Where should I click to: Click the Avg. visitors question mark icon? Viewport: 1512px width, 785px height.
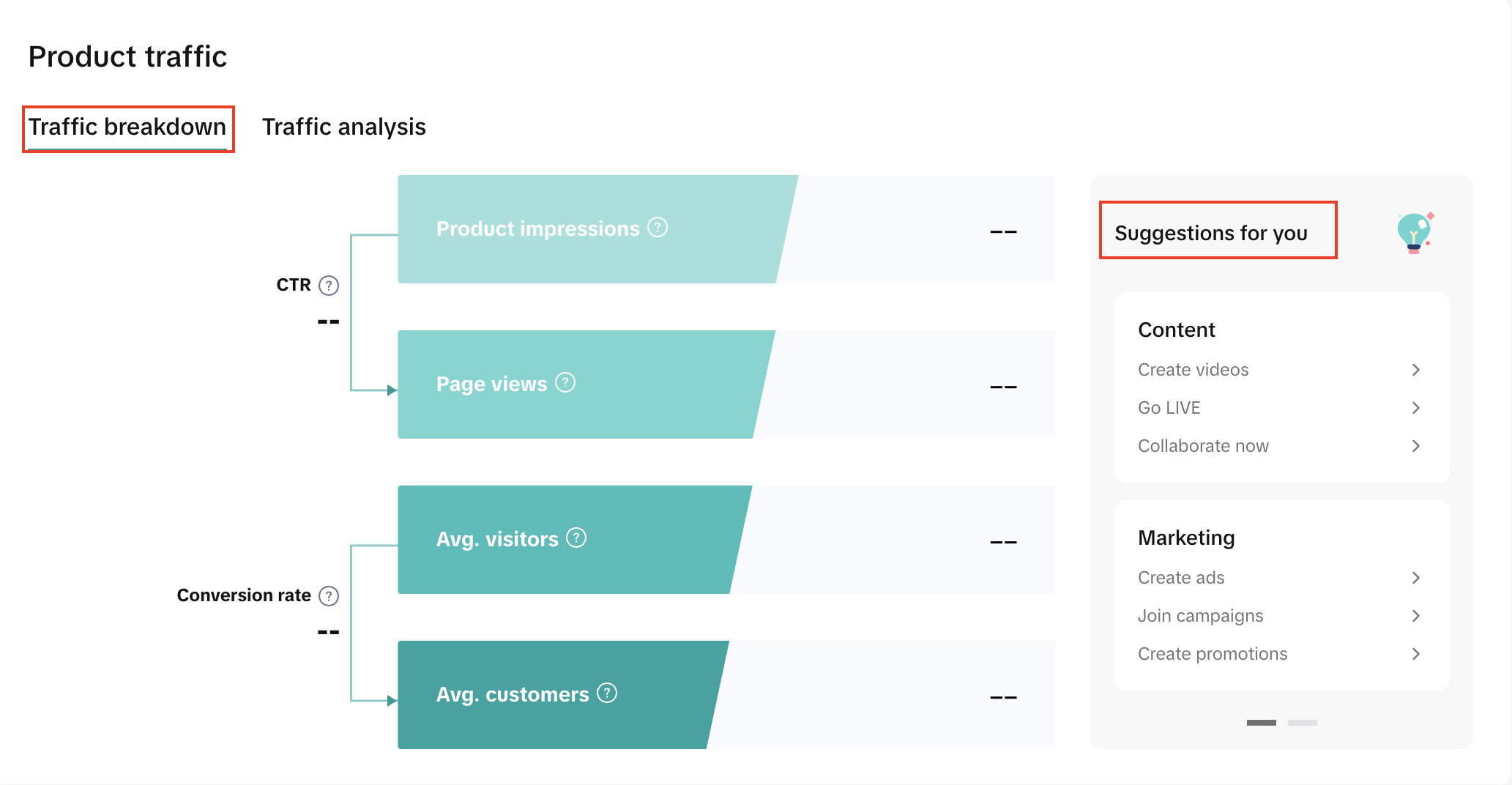point(576,538)
